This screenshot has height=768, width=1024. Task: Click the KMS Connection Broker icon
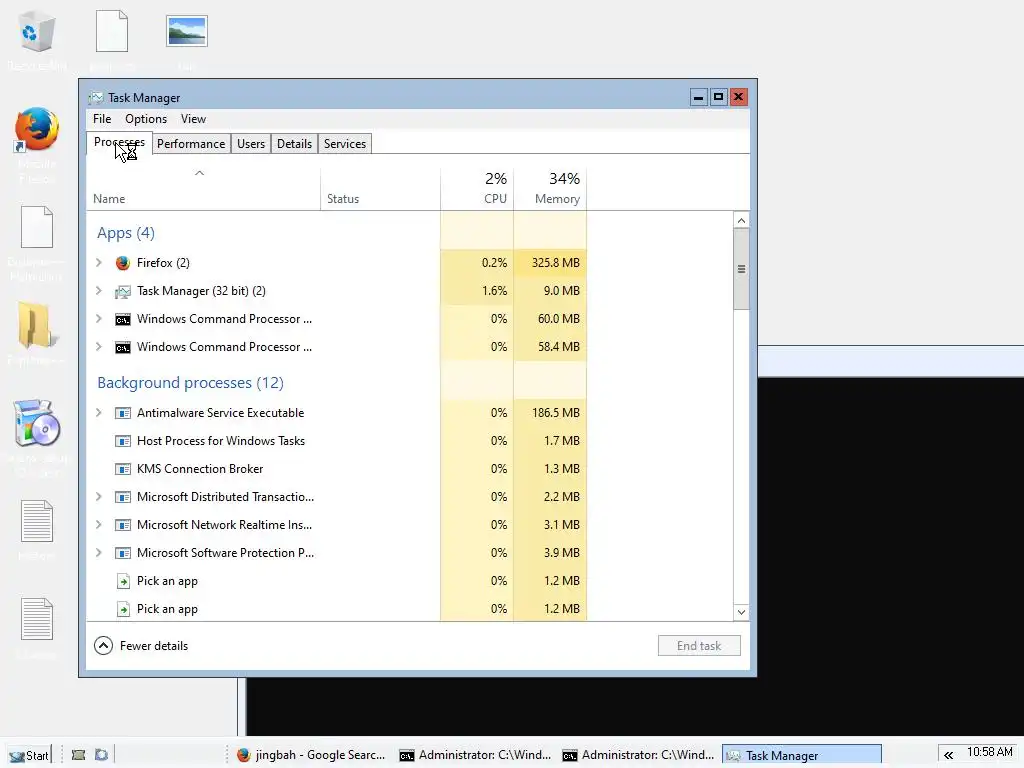tap(123, 469)
